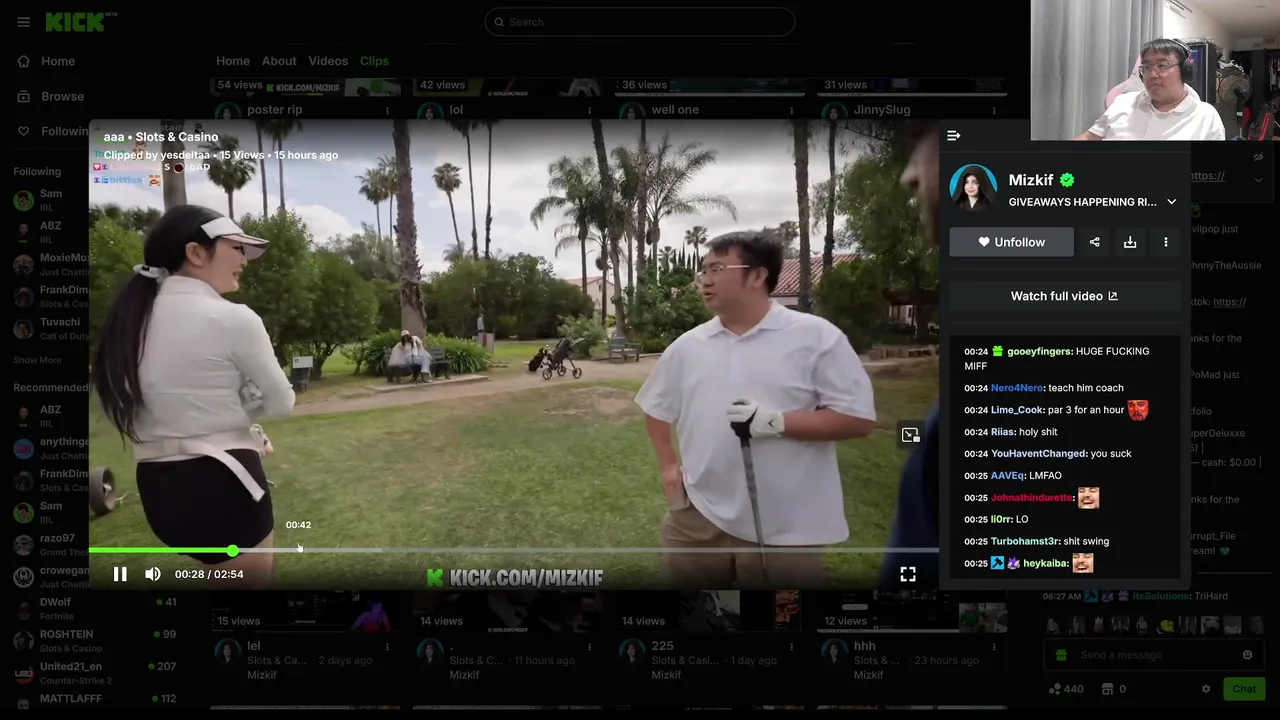
Task: Click gooeyfingers username in clip chat
Action: [1040, 352]
